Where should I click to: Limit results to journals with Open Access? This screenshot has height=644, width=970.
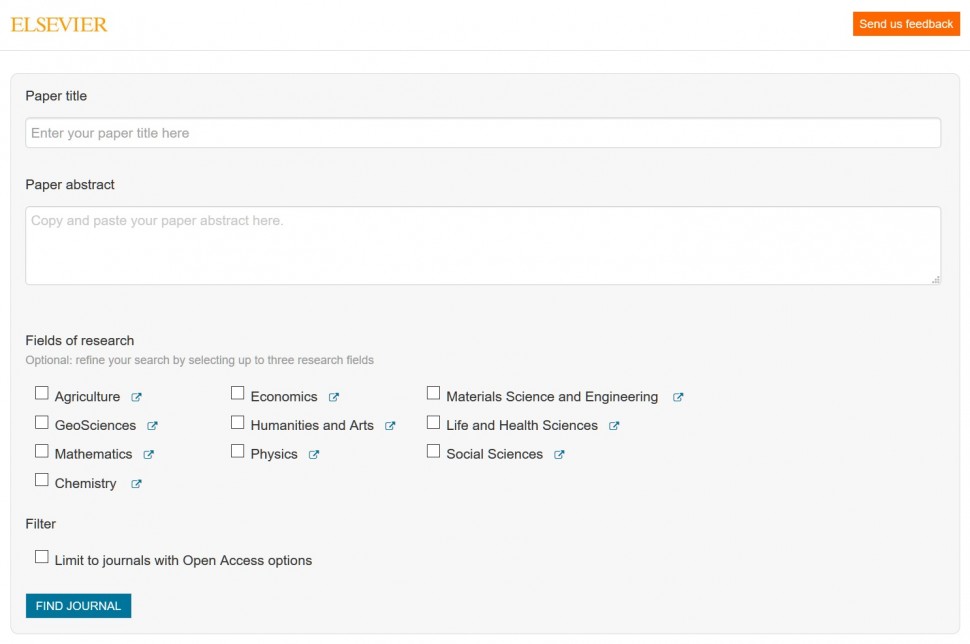click(x=41, y=555)
